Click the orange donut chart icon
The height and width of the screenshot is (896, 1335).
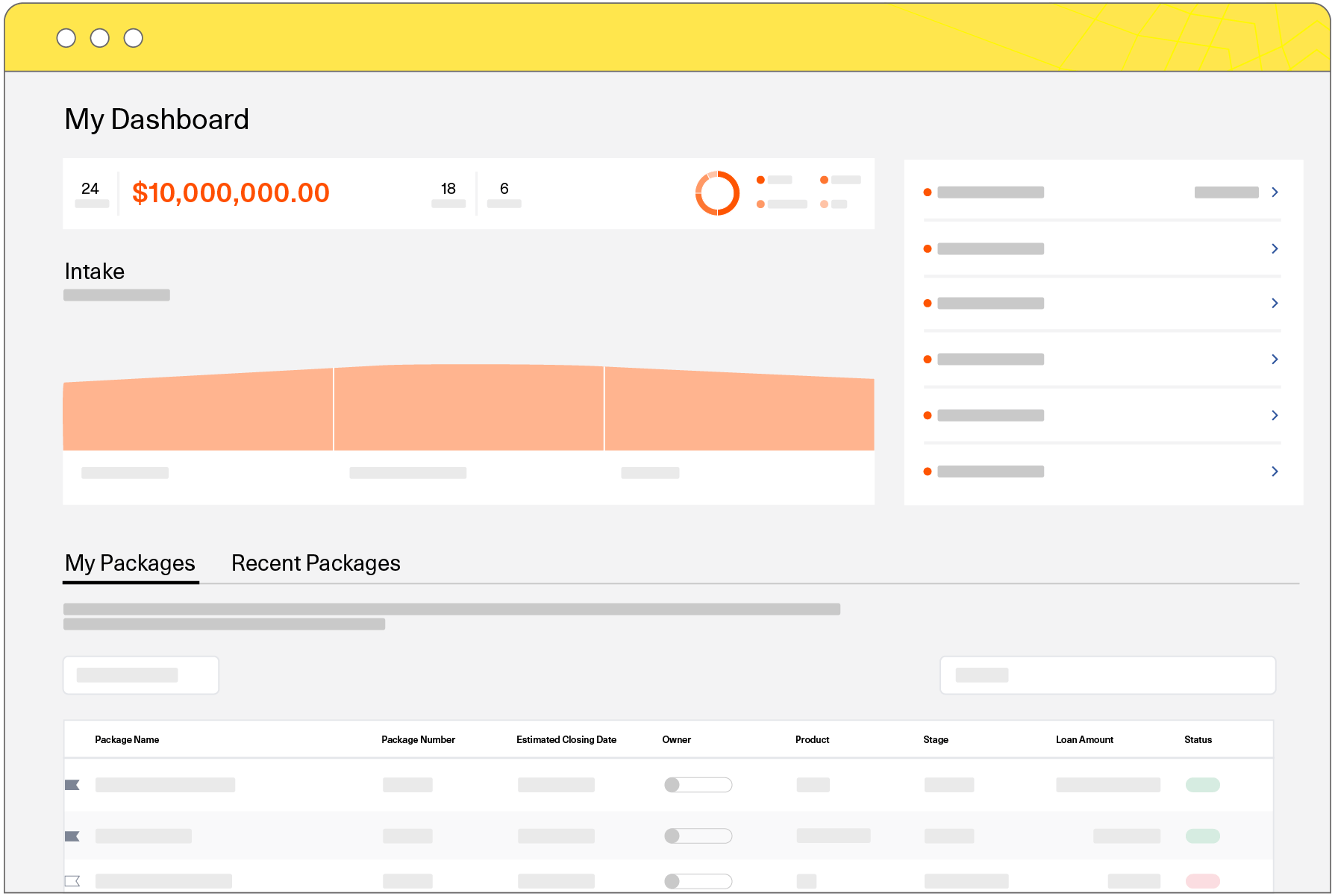pyautogui.click(x=717, y=193)
